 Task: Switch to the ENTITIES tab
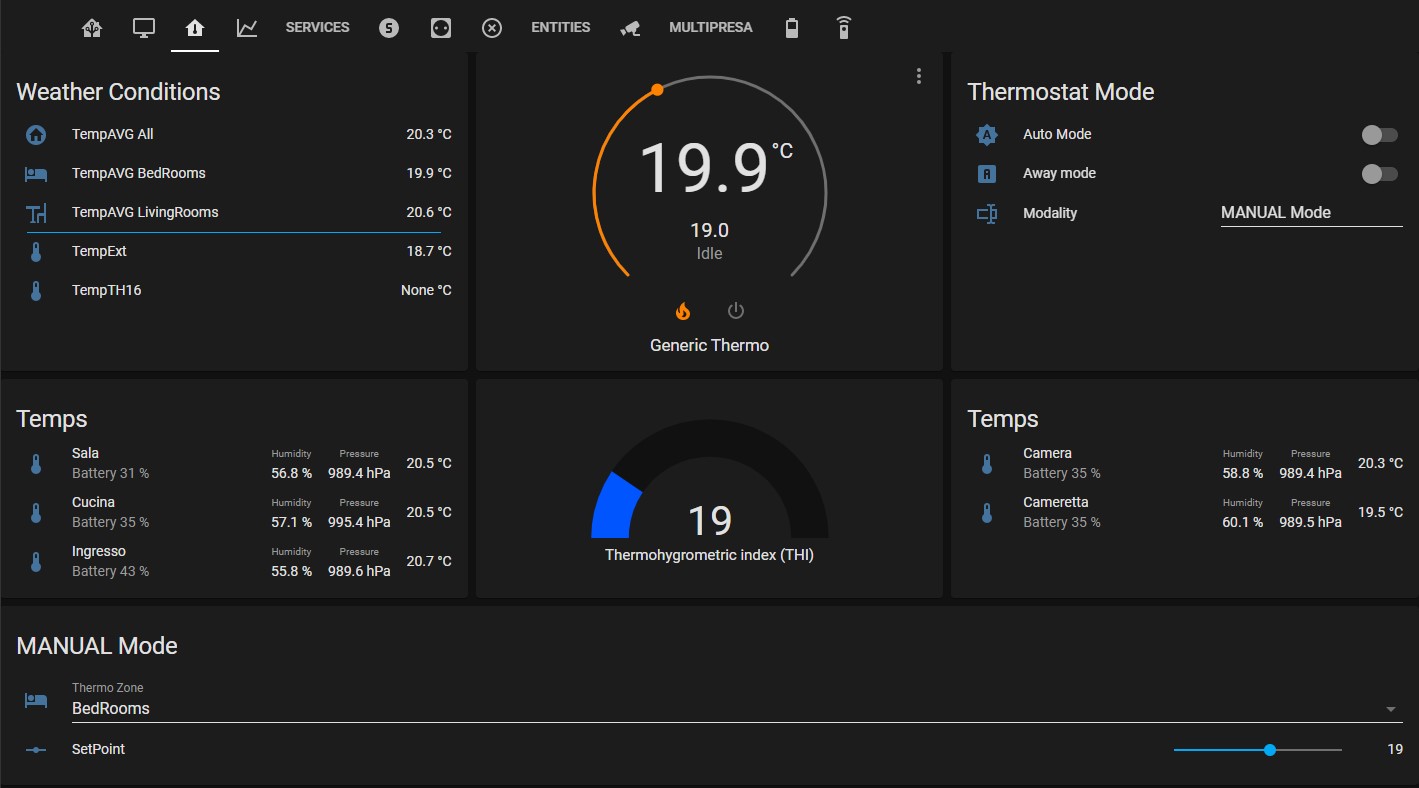click(x=561, y=28)
